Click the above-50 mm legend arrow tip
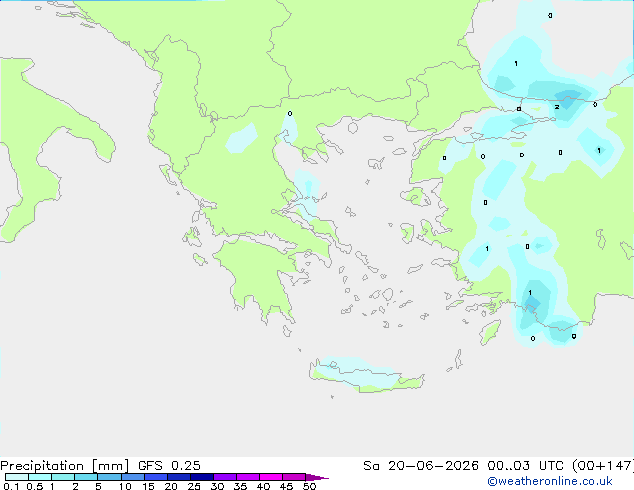Image resolution: width=634 pixels, height=490 pixels. (317, 477)
